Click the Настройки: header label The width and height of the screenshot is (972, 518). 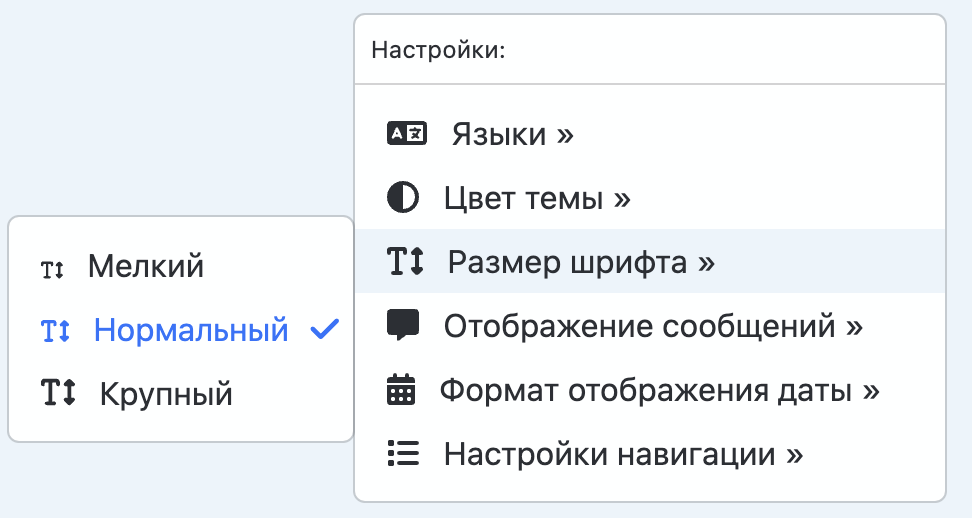(x=438, y=50)
